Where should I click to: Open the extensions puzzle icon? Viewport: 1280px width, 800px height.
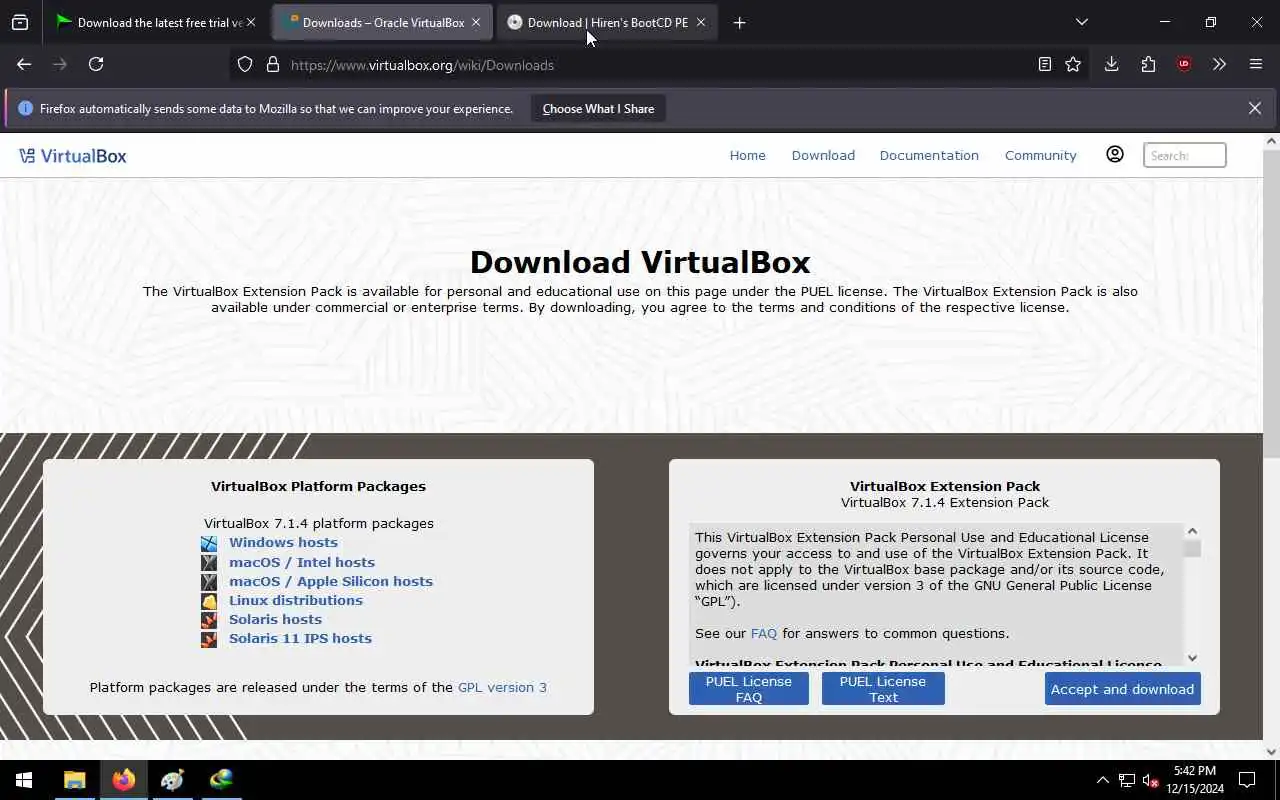click(1148, 64)
